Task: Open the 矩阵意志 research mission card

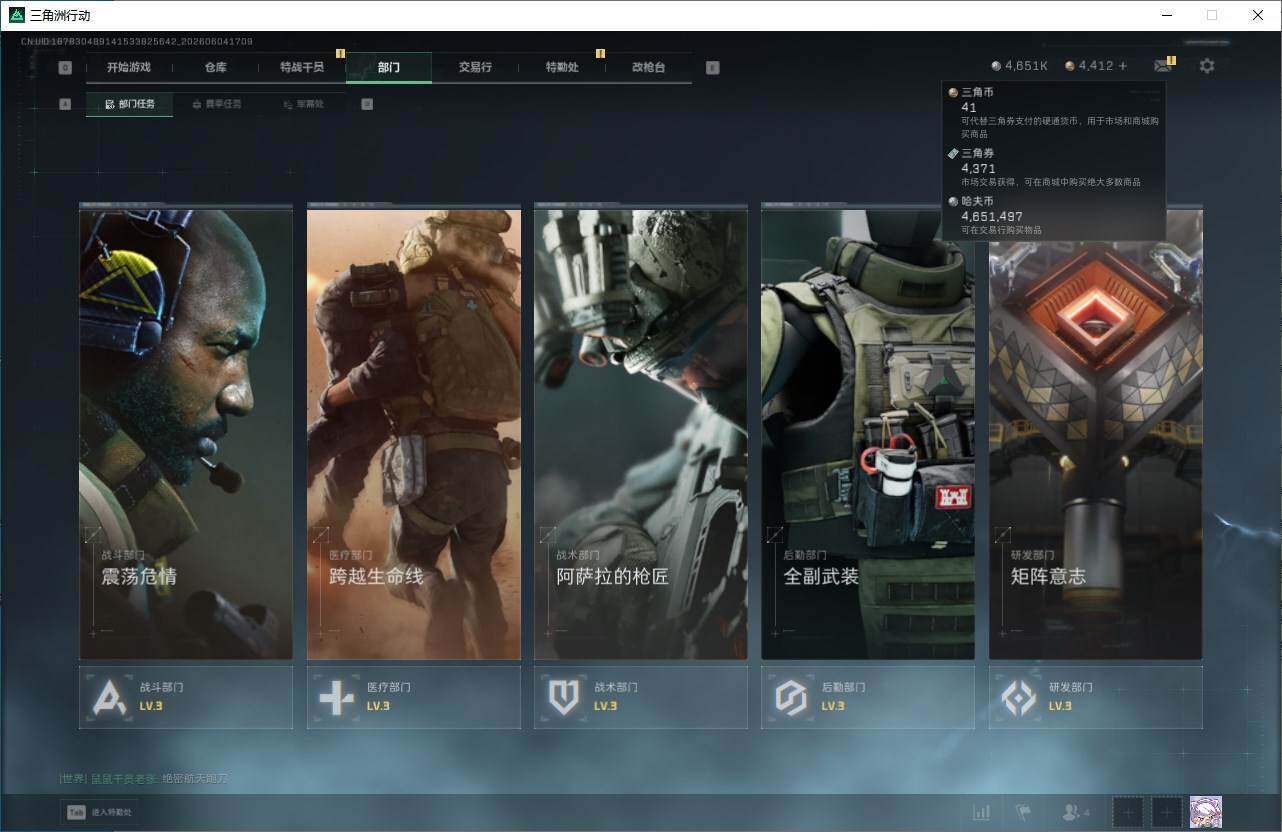Action: coord(1095,434)
